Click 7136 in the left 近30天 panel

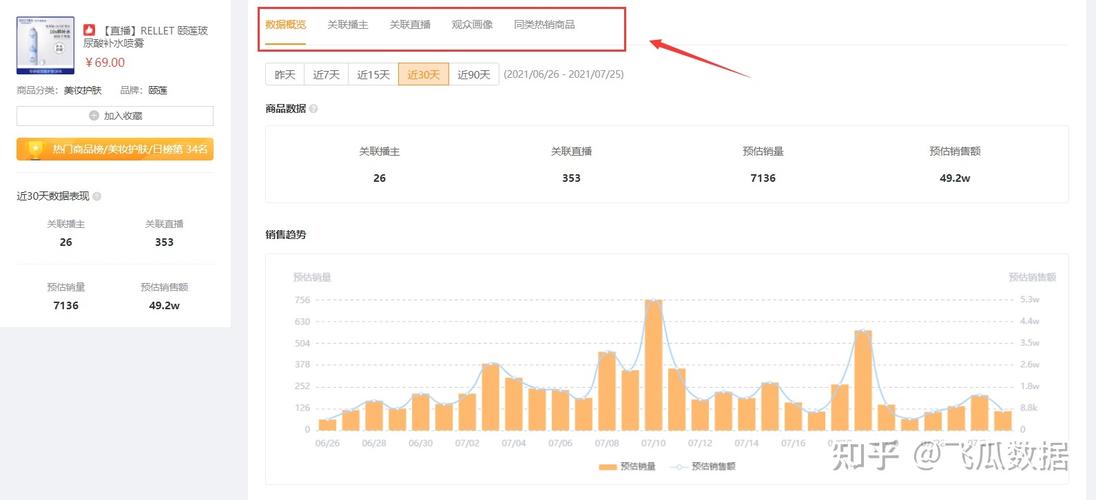point(66,305)
